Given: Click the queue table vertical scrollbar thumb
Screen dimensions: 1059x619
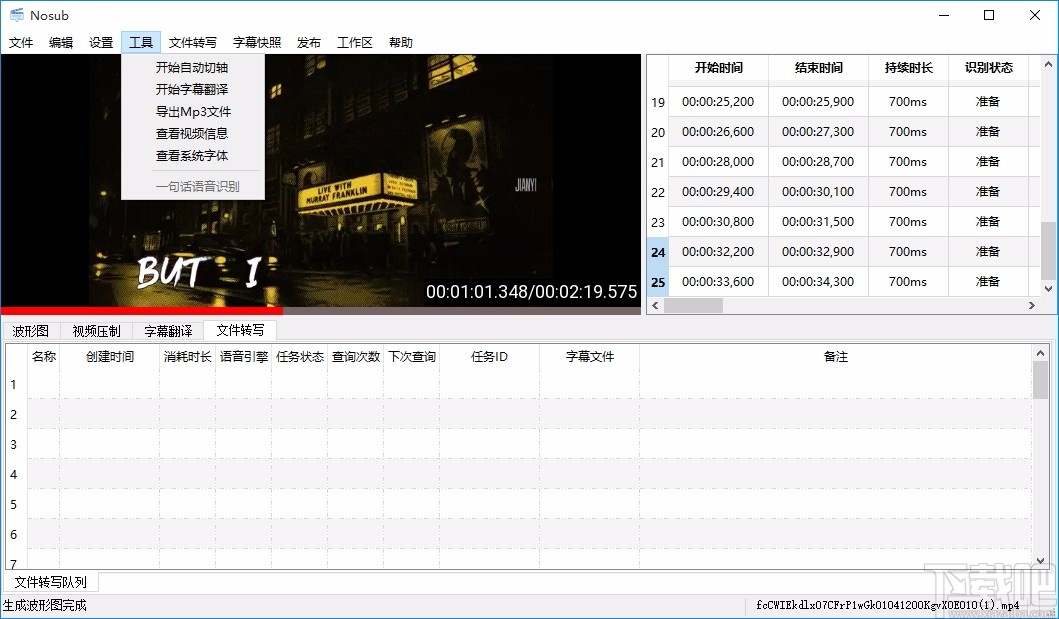Looking at the screenshot, I should tap(1040, 379).
